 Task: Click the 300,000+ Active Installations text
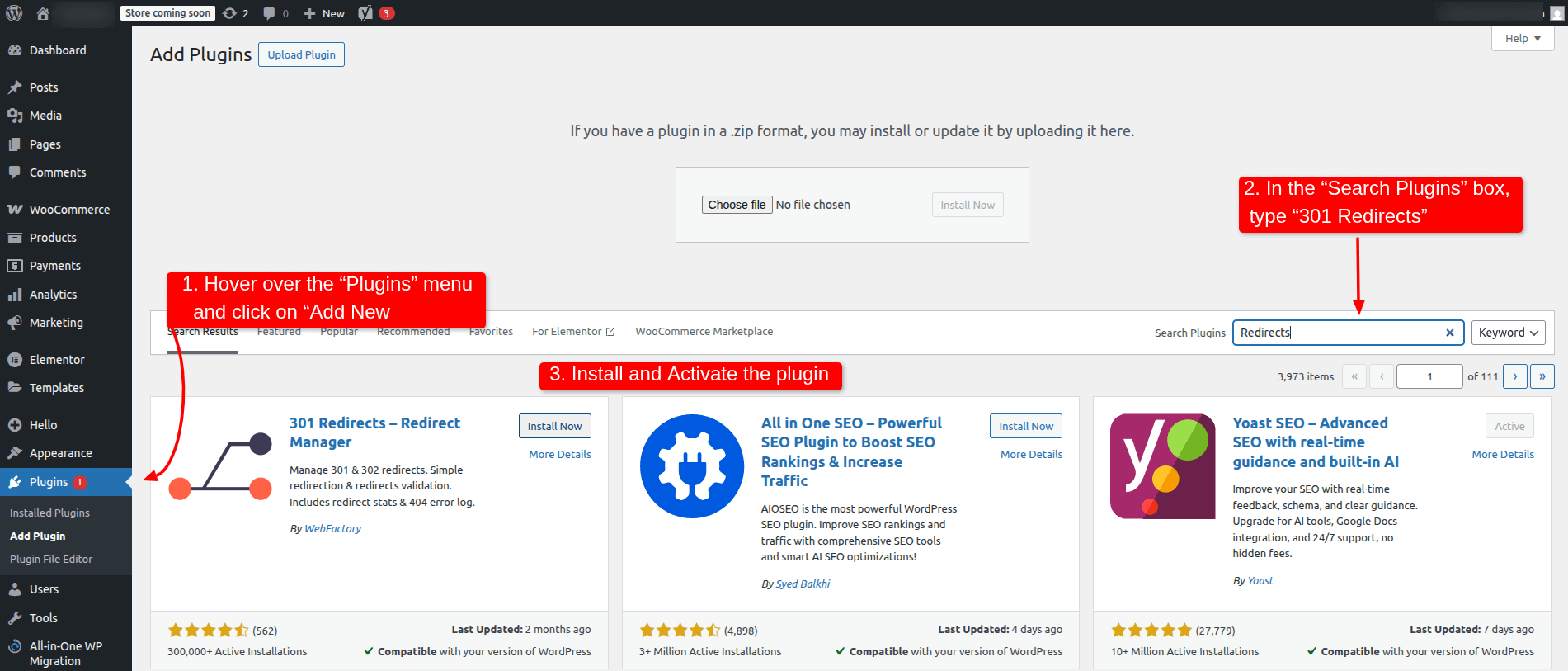point(238,652)
